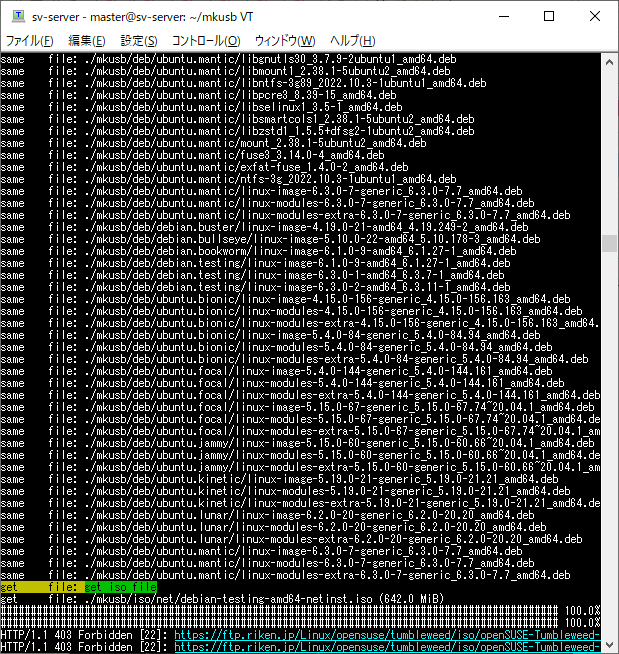Click the scrollbar down arrow
Image resolution: width=619 pixels, height=654 pixels.
[609, 645]
